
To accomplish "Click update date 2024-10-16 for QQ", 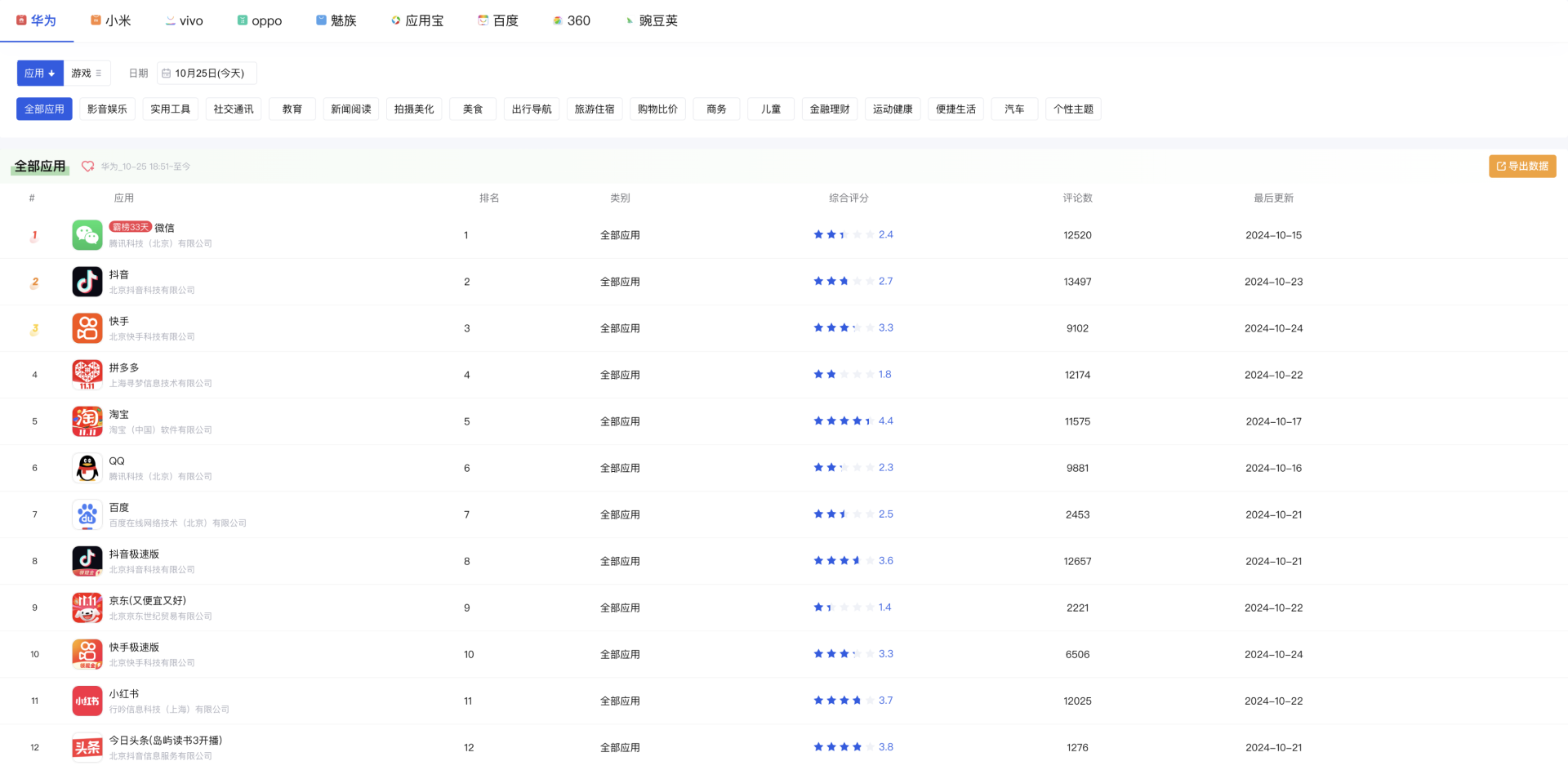I will click(1273, 468).
